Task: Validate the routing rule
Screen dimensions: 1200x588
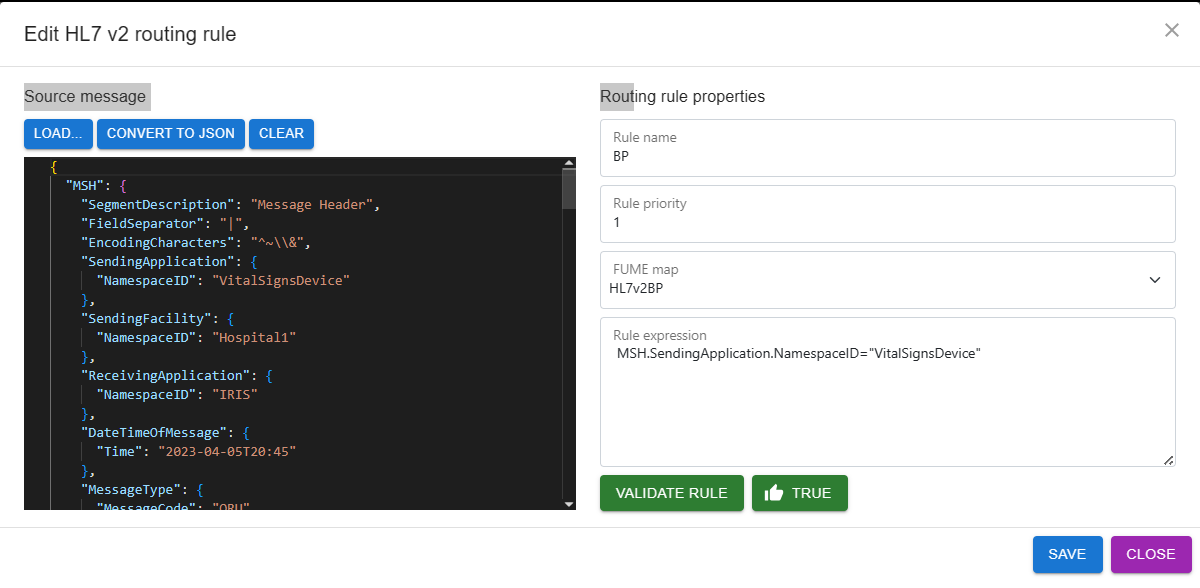Action: click(x=671, y=492)
